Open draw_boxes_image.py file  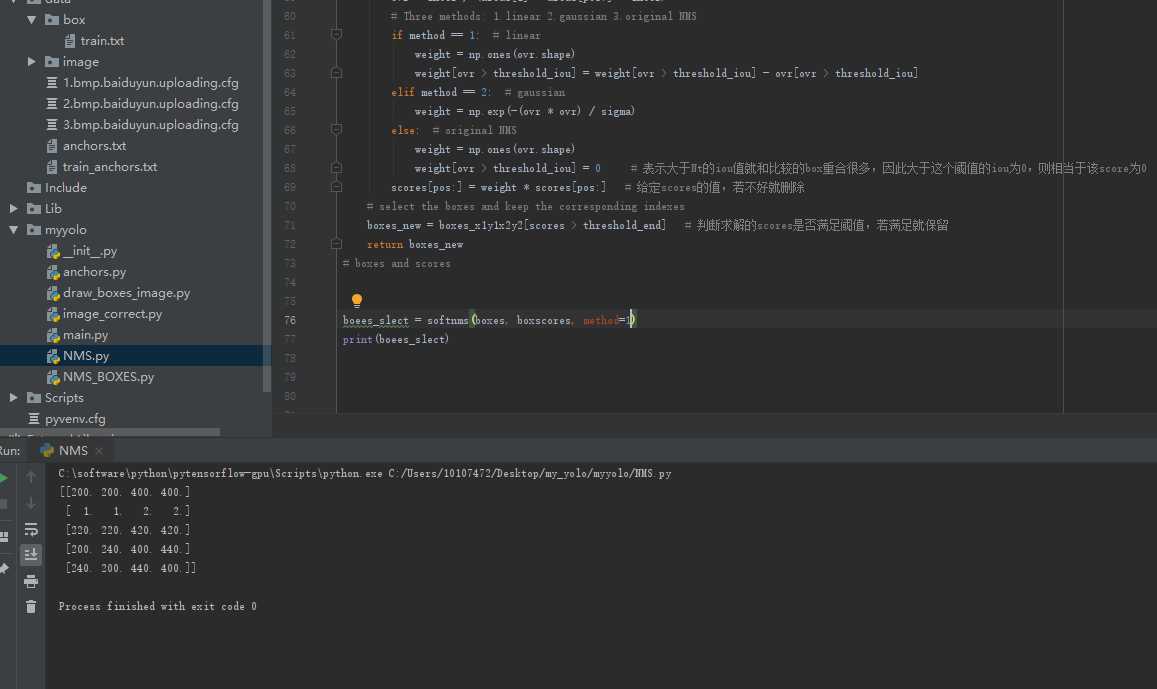click(x=118, y=293)
